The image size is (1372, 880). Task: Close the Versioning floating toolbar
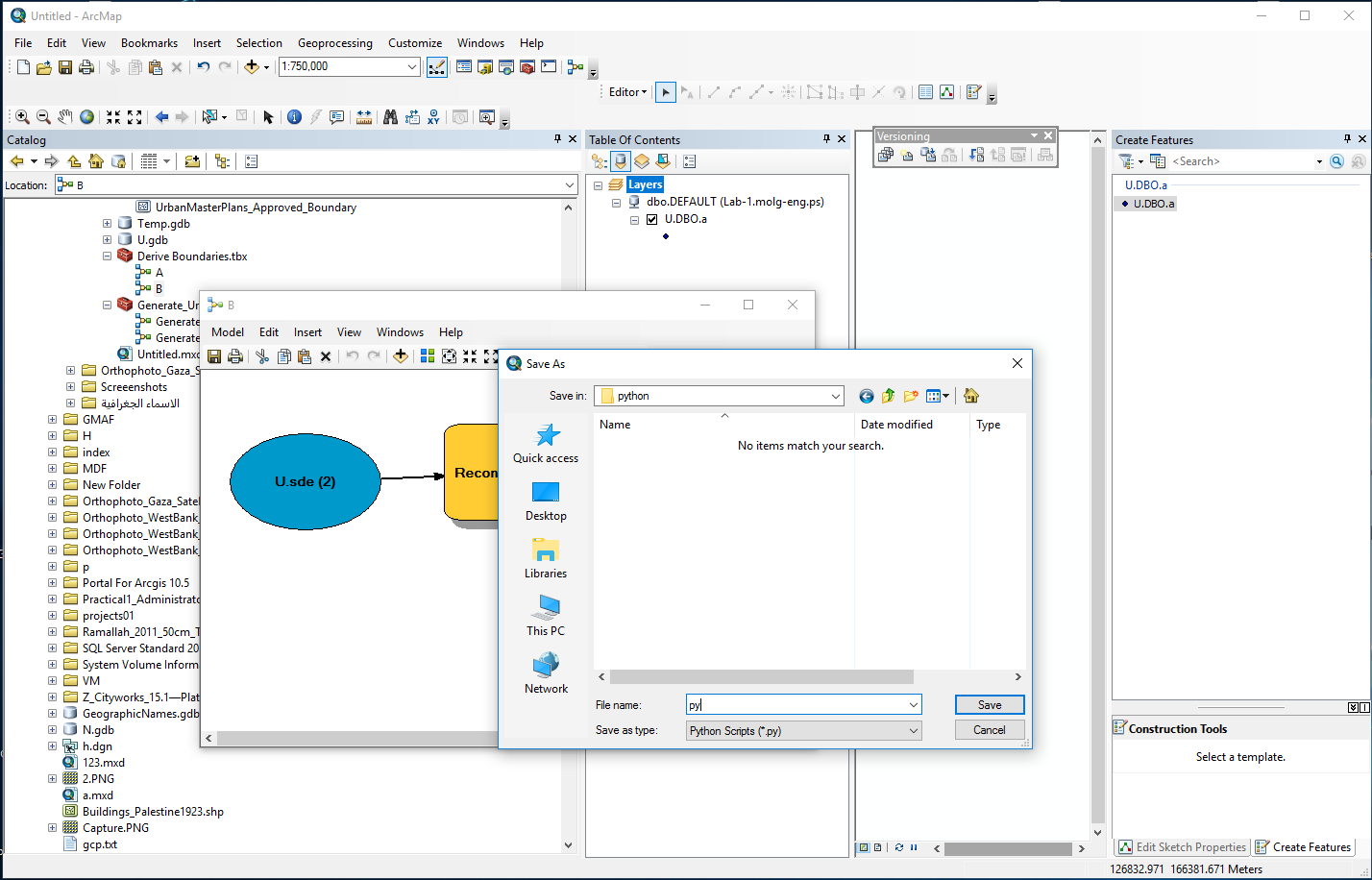click(1048, 135)
